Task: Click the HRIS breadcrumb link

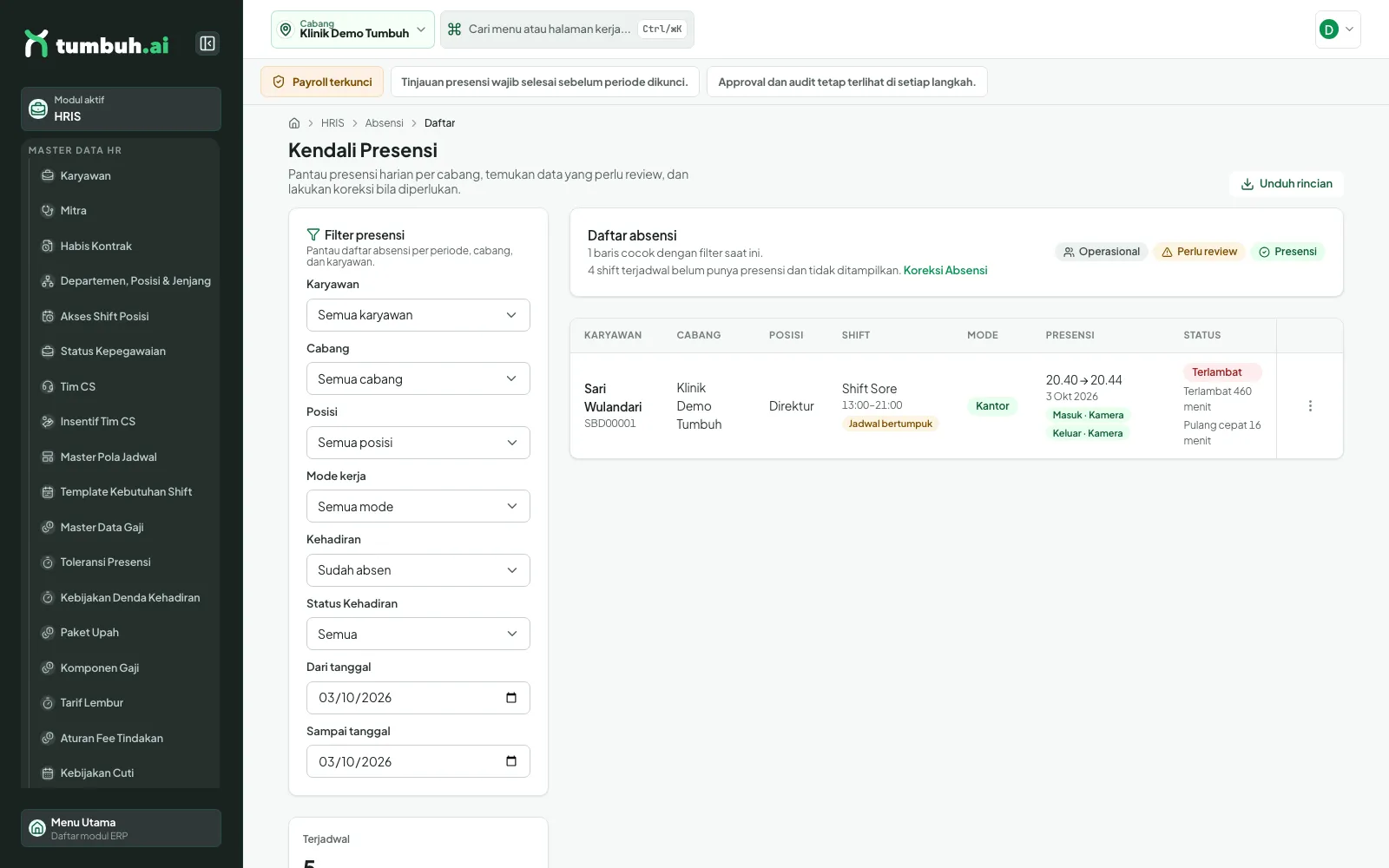Action: coord(332,123)
